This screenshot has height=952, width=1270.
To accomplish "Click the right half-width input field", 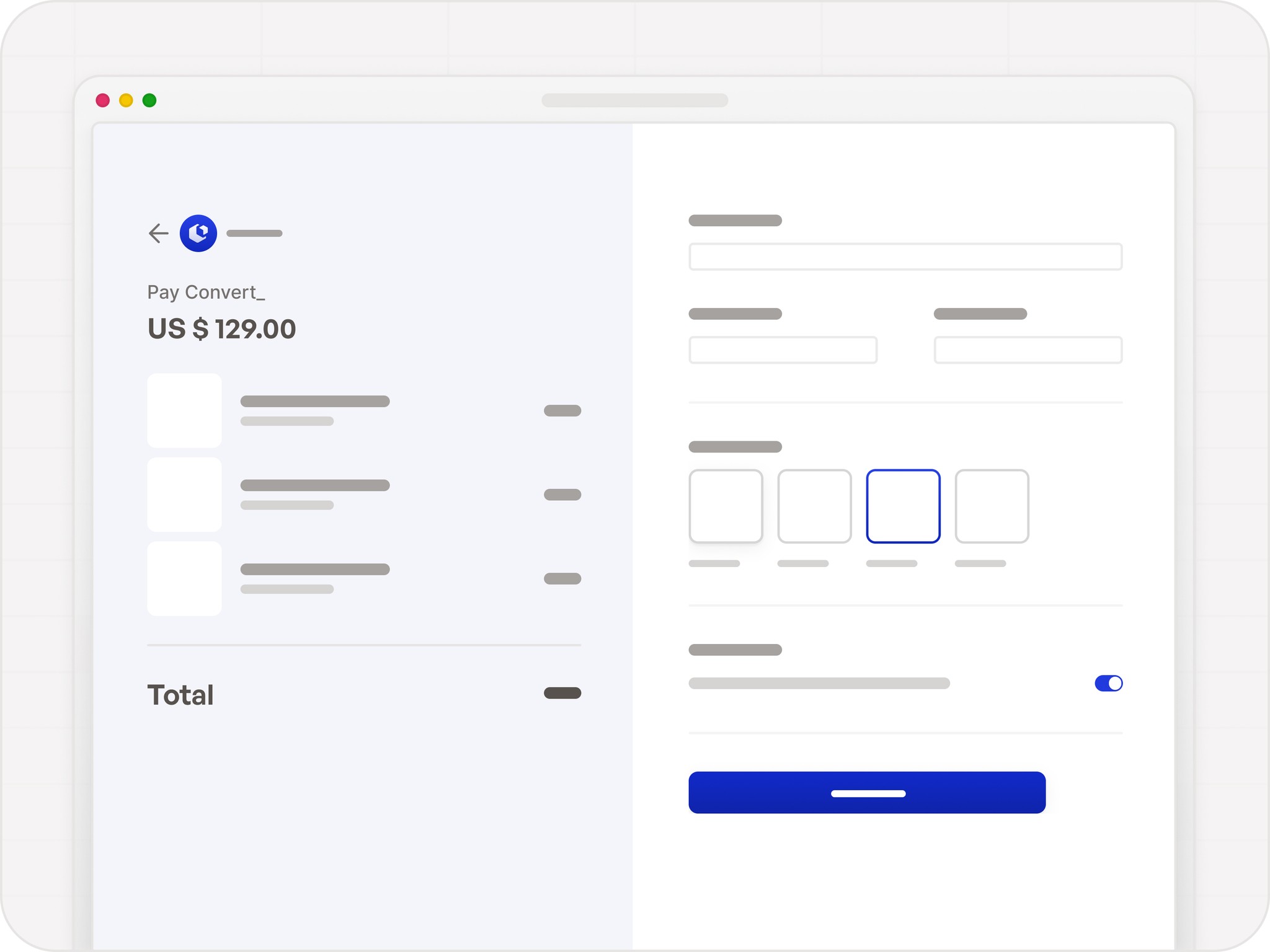I will (x=1028, y=350).
